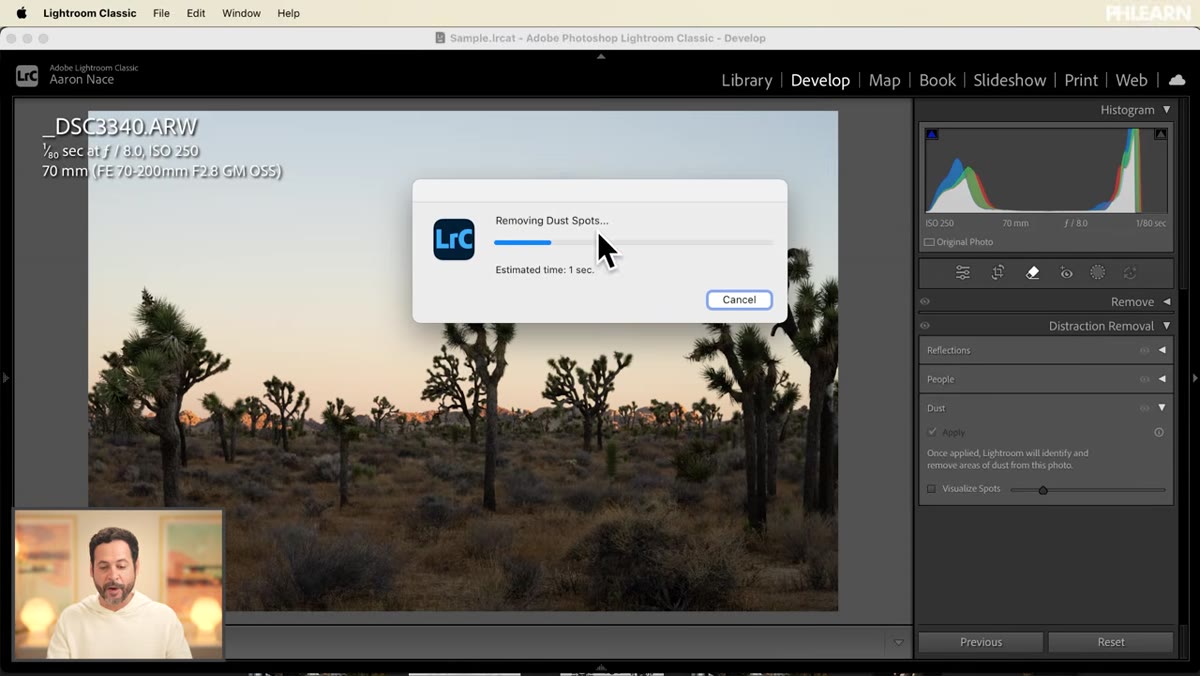Cancel the dust spot removal
This screenshot has width=1200, height=676.
(x=739, y=300)
